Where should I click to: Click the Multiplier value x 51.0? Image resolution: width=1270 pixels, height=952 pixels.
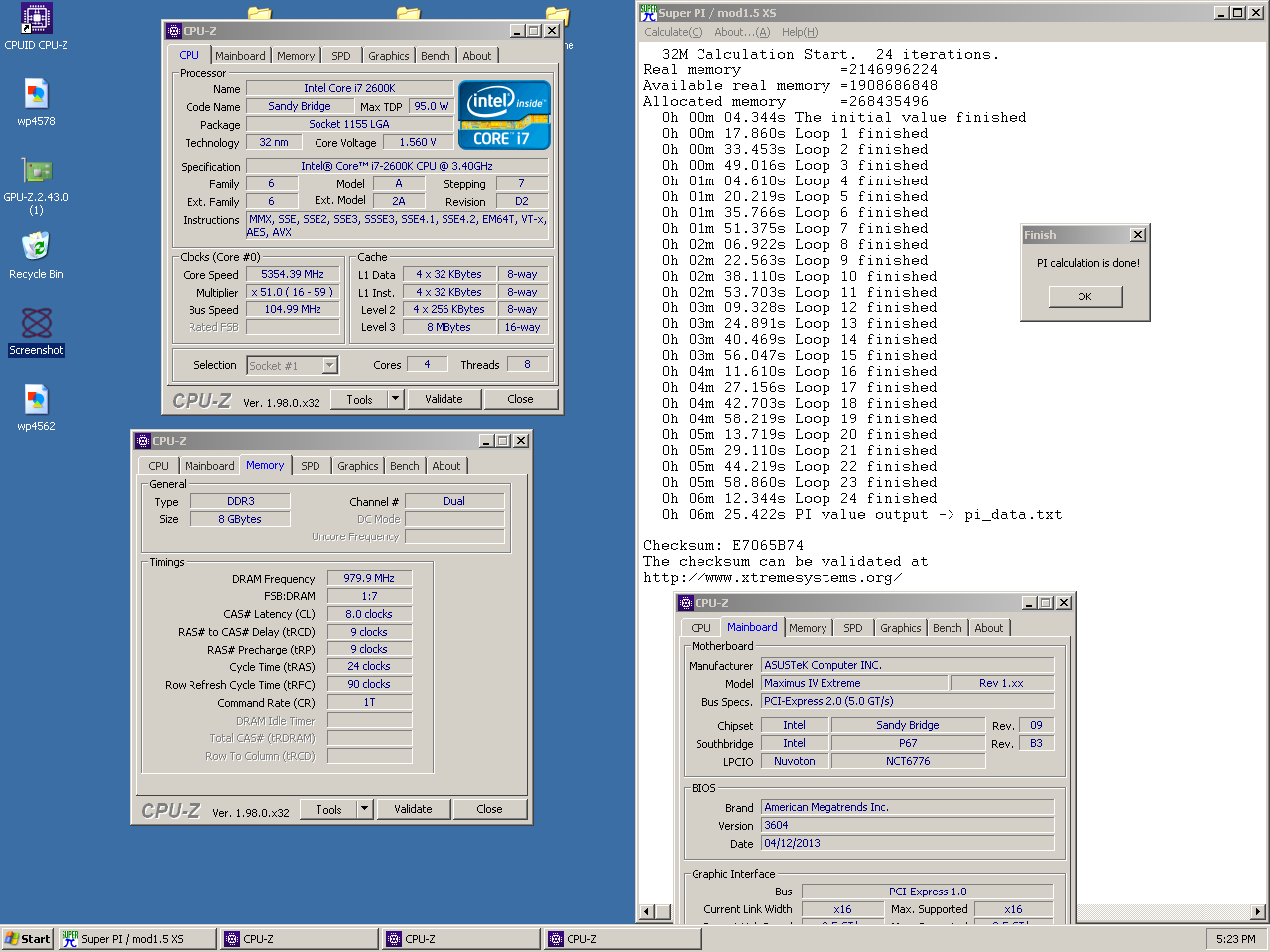tap(293, 292)
